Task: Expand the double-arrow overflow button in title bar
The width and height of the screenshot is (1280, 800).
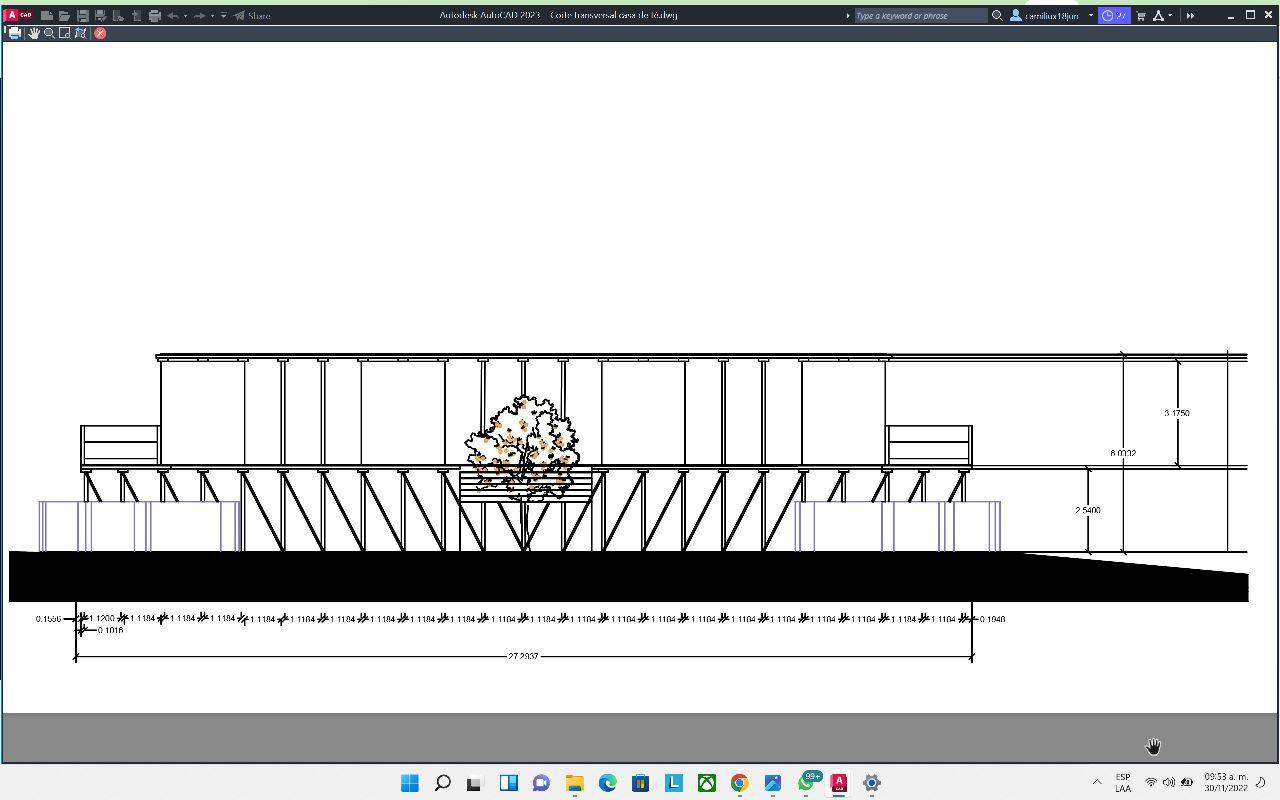Action: (x=1190, y=16)
